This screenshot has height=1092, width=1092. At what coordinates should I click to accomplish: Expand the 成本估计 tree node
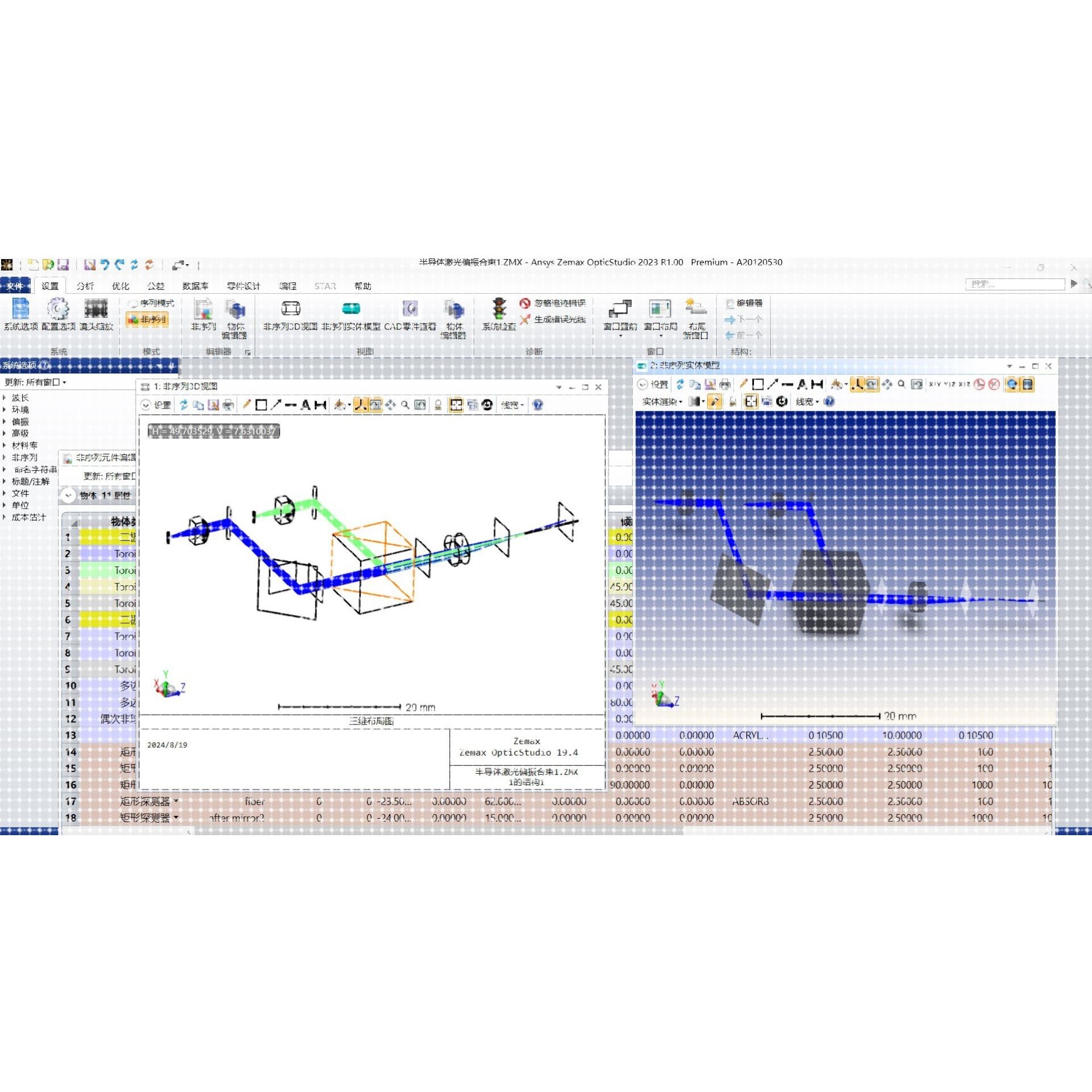(x=5, y=517)
